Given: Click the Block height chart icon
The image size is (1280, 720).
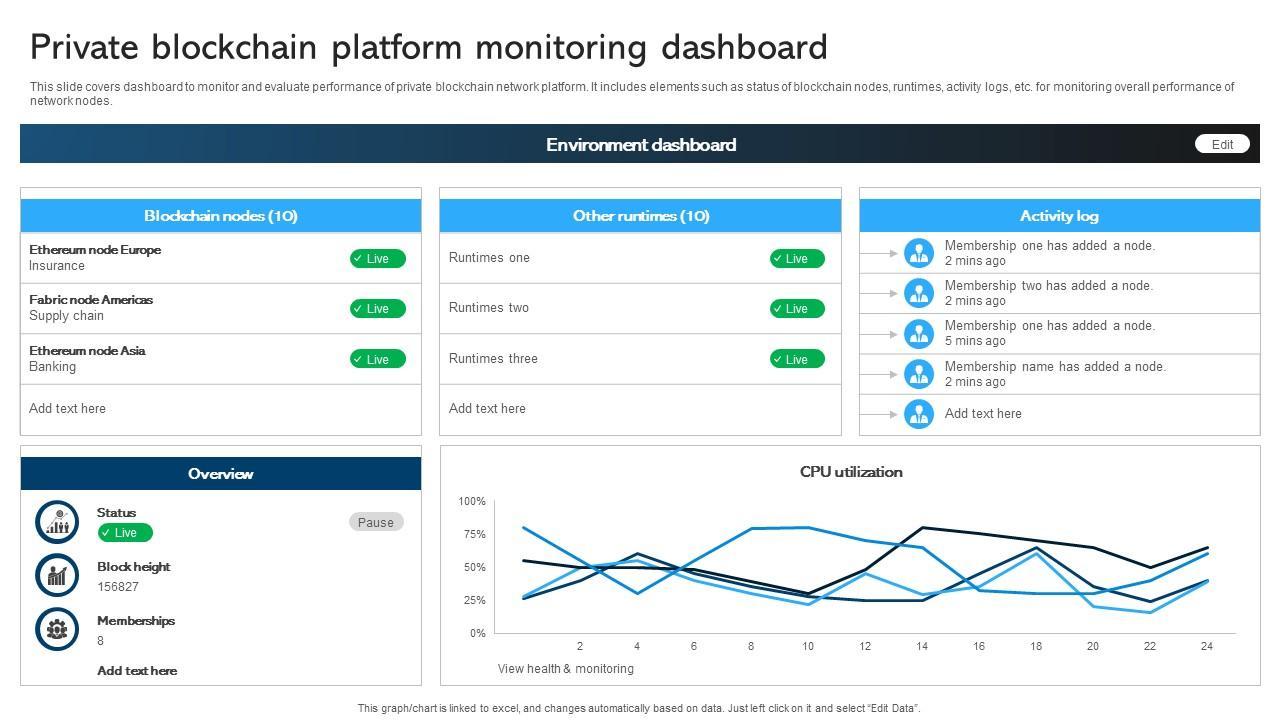Looking at the screenshot, I should pyautogui.click(x=57, y=575).
